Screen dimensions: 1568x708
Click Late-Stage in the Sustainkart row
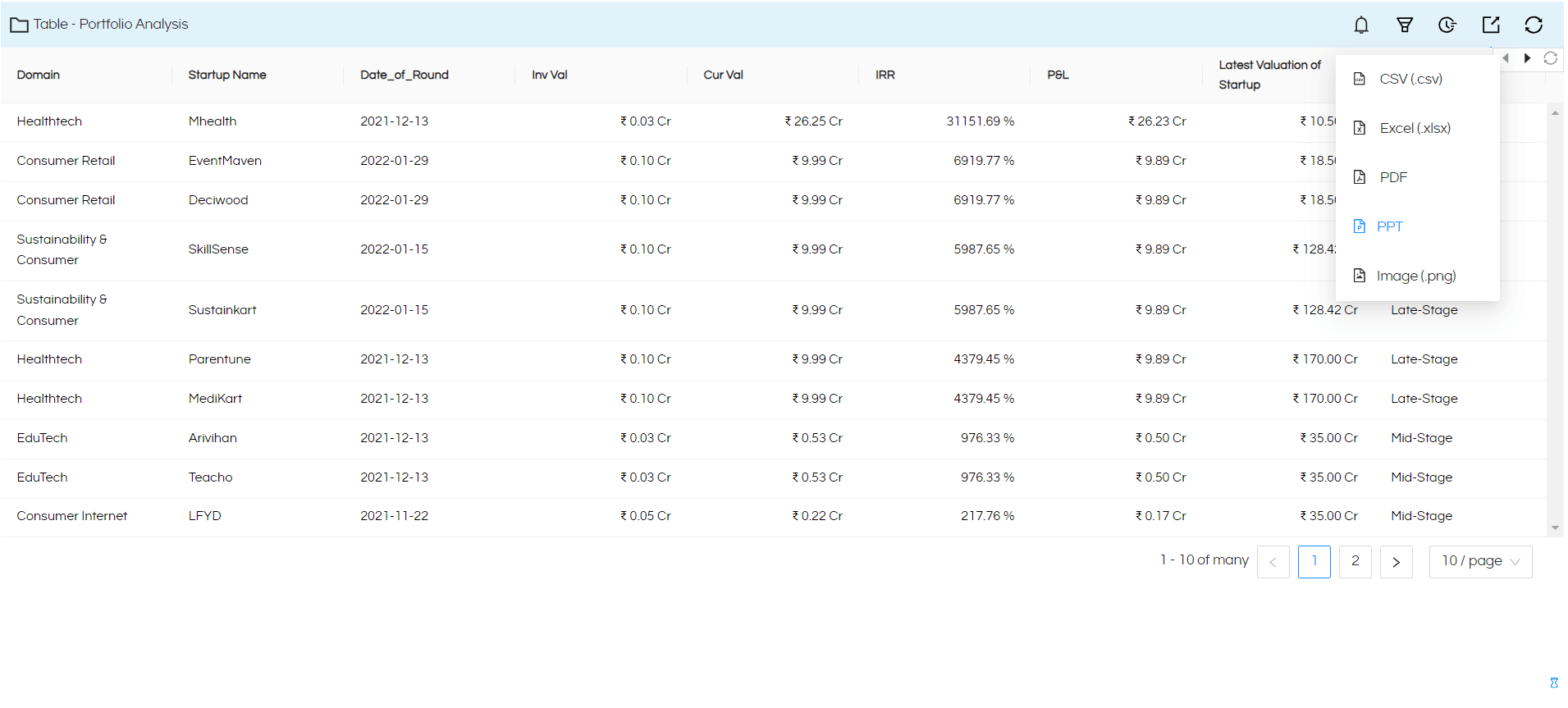click(x=1424, y=310)
